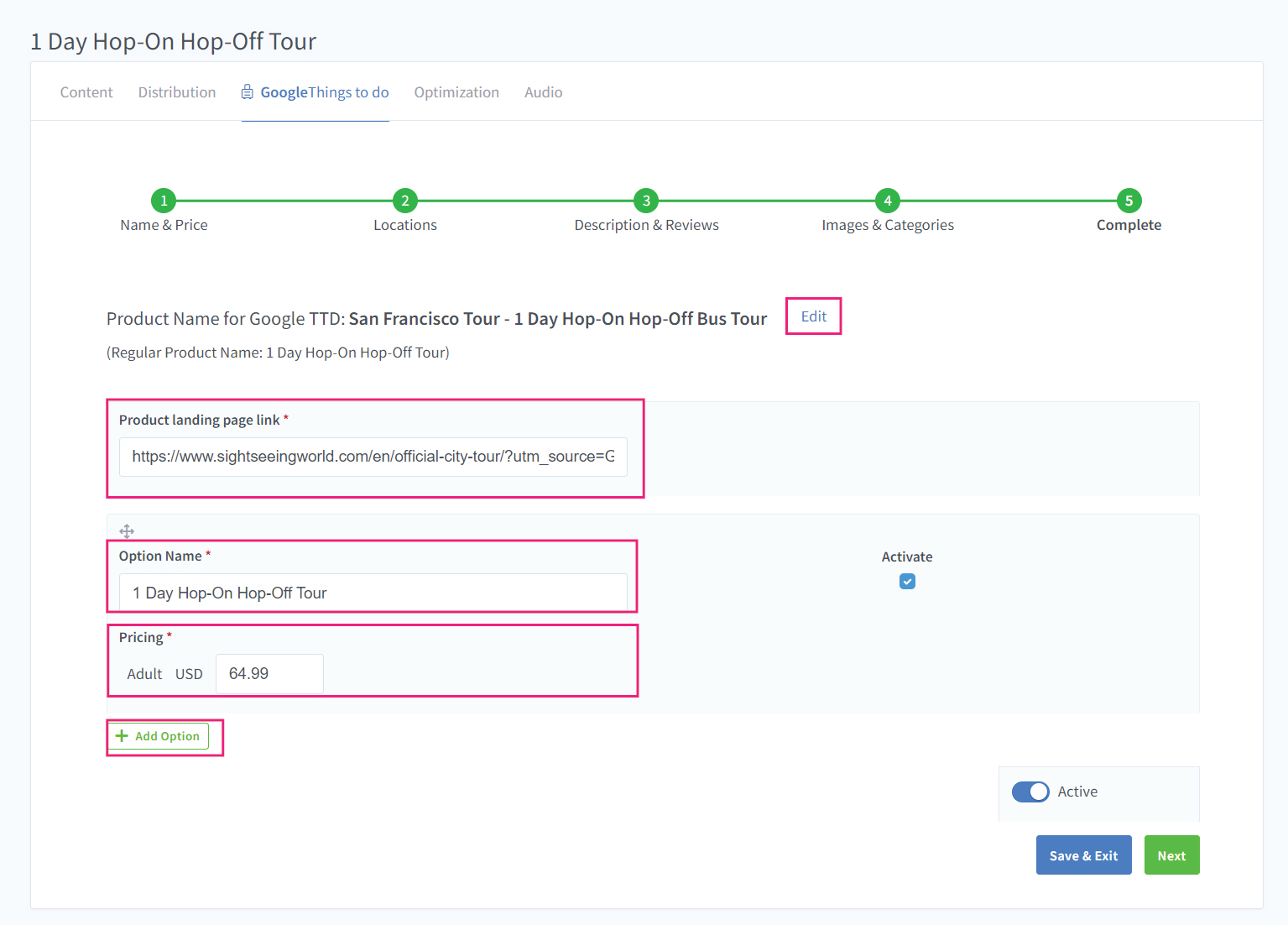Jump to step 3 Description & Reviews

645,201
